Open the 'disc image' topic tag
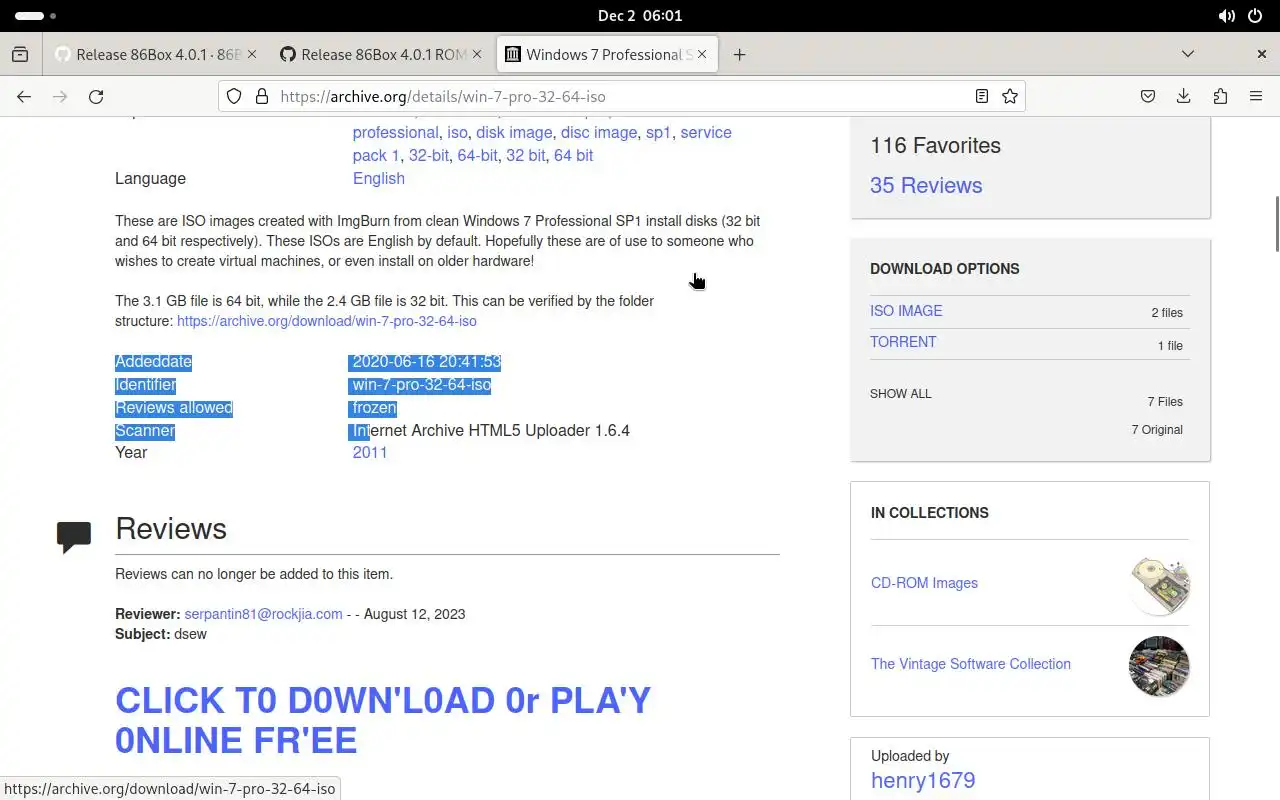 (599, 132)
